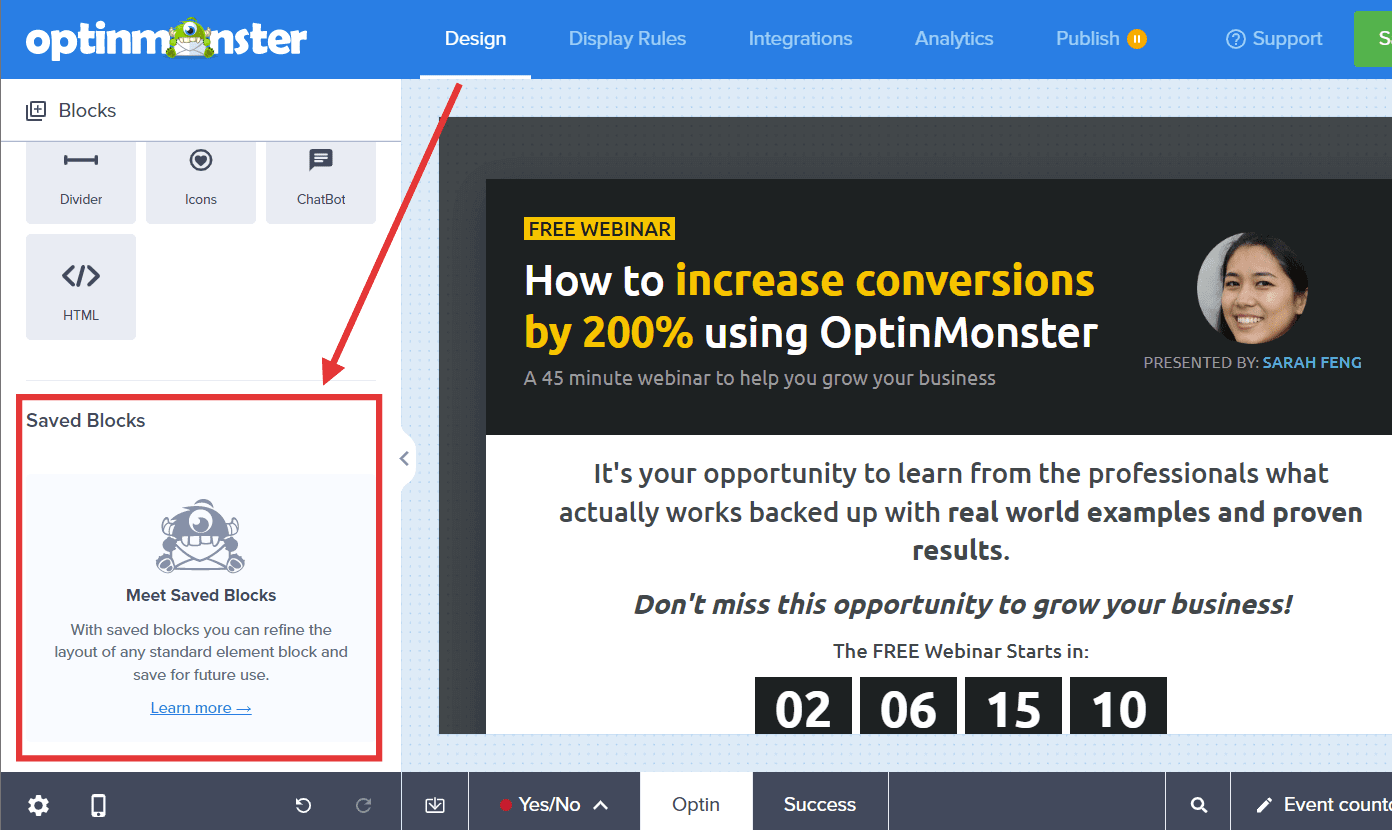Image resolution: width=1392 pixels, height=830 pixels.
Task: Expand the Saved Blocks section
Action: 85,420
